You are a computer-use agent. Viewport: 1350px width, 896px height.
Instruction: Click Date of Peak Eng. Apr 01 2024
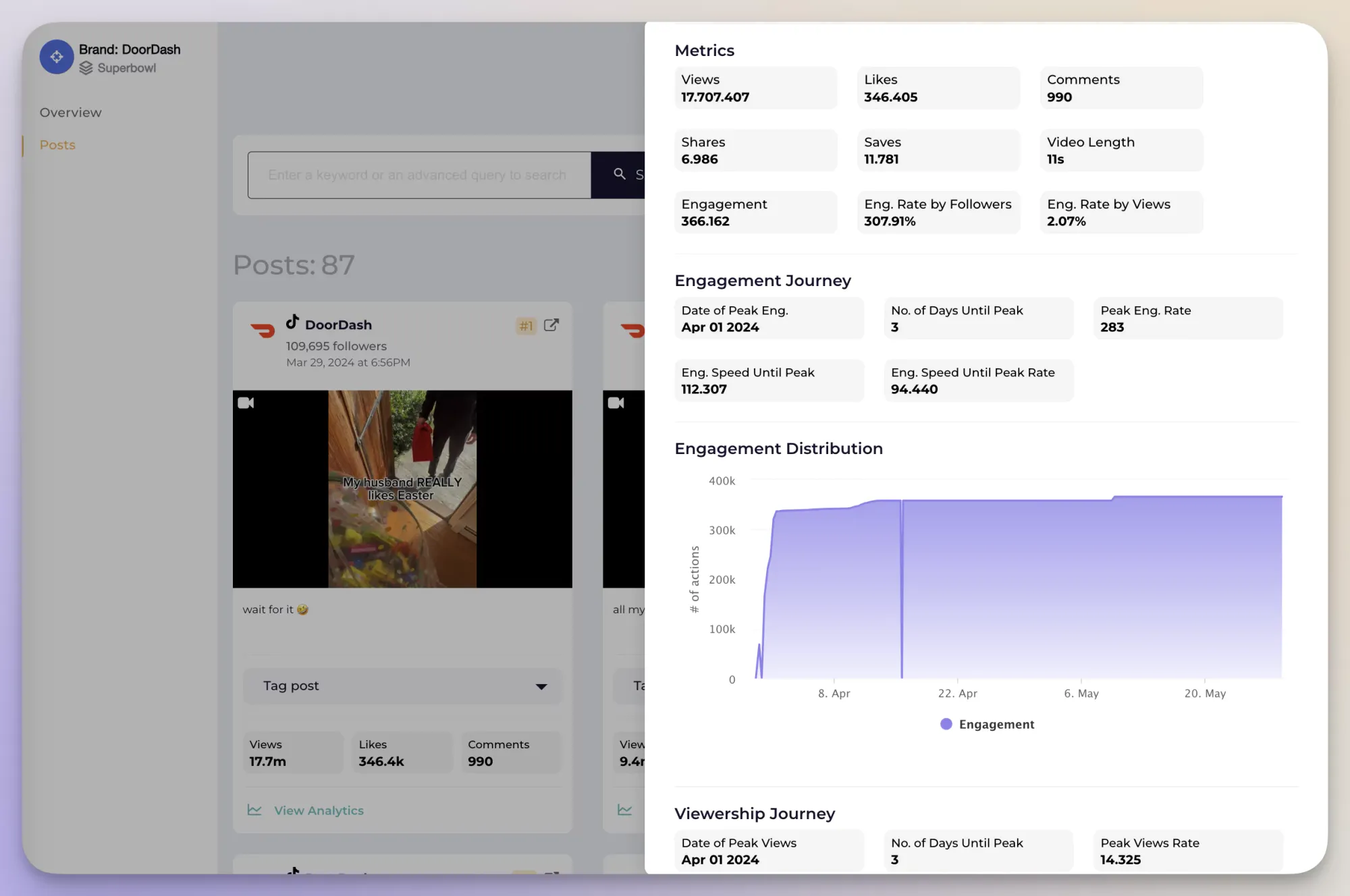click(x=769, y=318)
